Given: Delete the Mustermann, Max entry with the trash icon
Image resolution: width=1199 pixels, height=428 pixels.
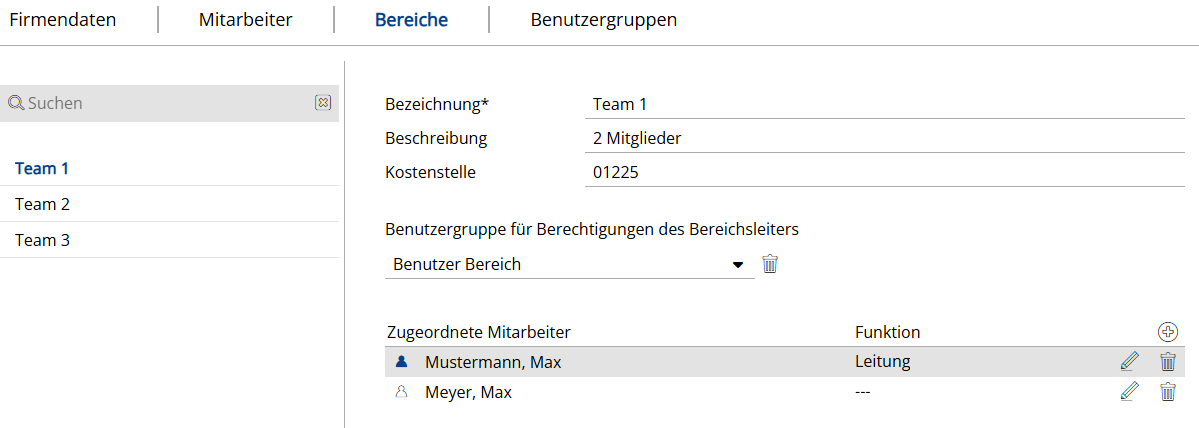Looking at the screenshot, I should [1167, 362].
